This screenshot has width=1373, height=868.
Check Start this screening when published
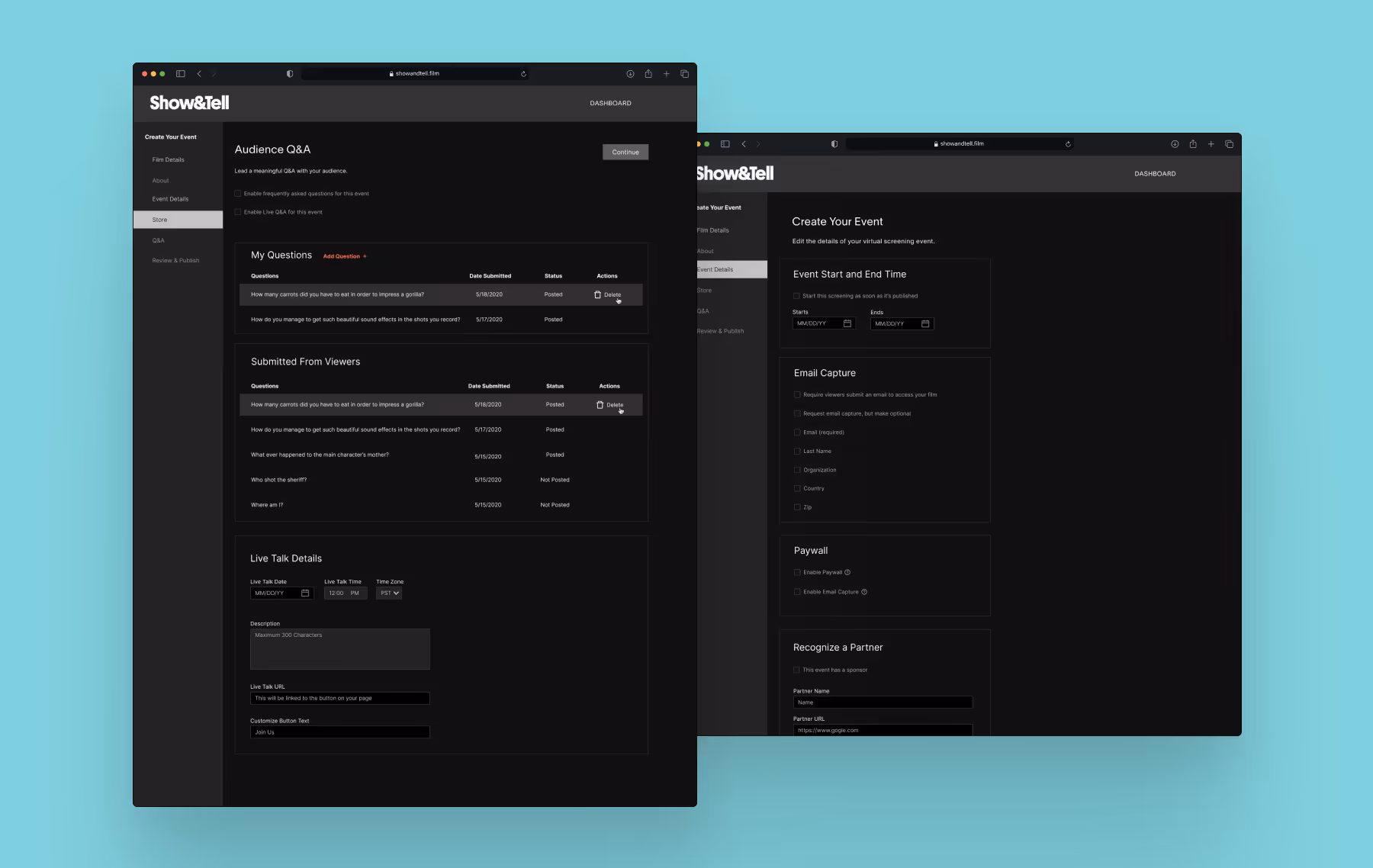click(x=796, y=296)
